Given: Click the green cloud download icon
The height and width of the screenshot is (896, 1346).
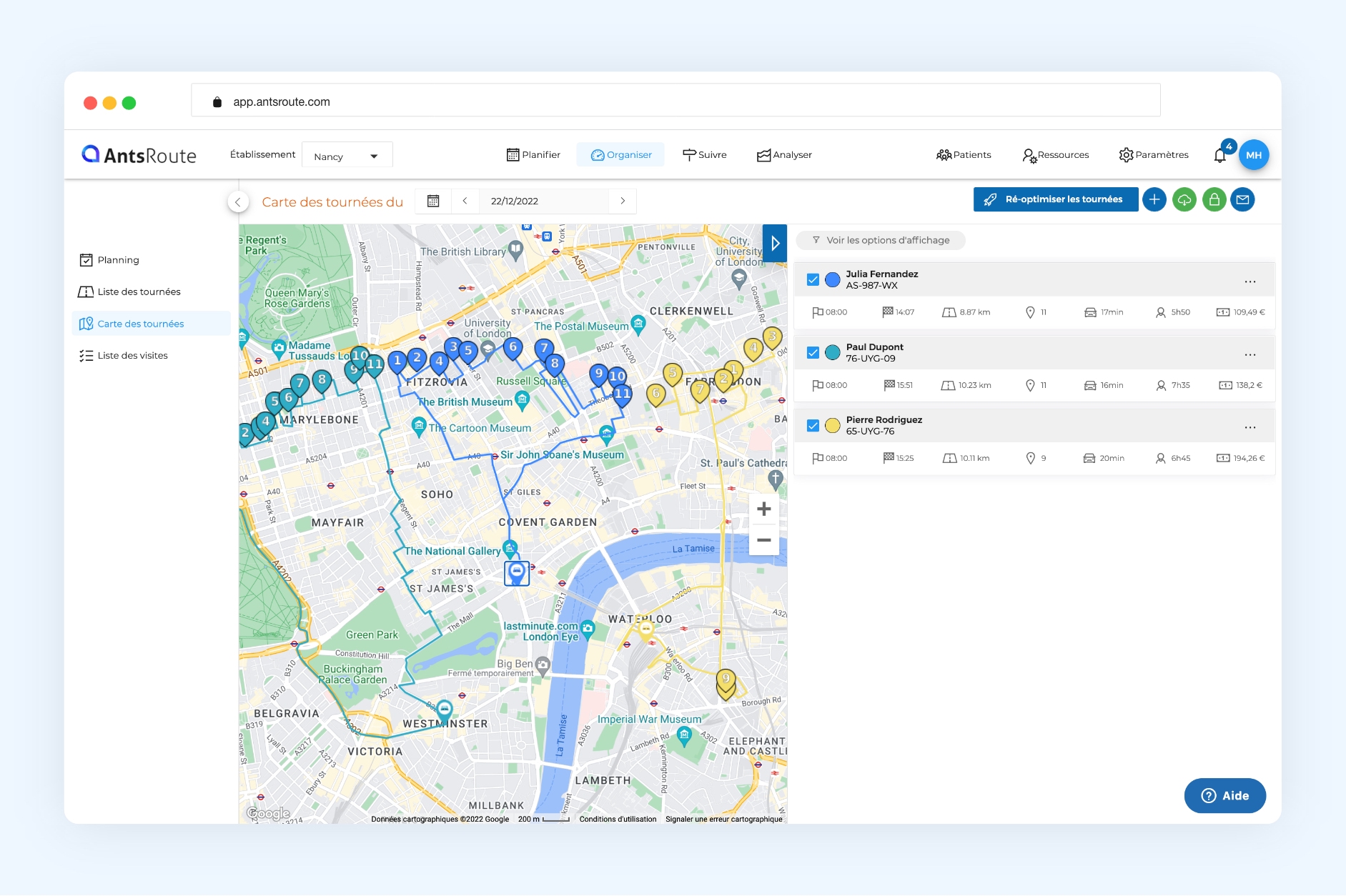Looking at the screenshot, I should (1184, 199).
